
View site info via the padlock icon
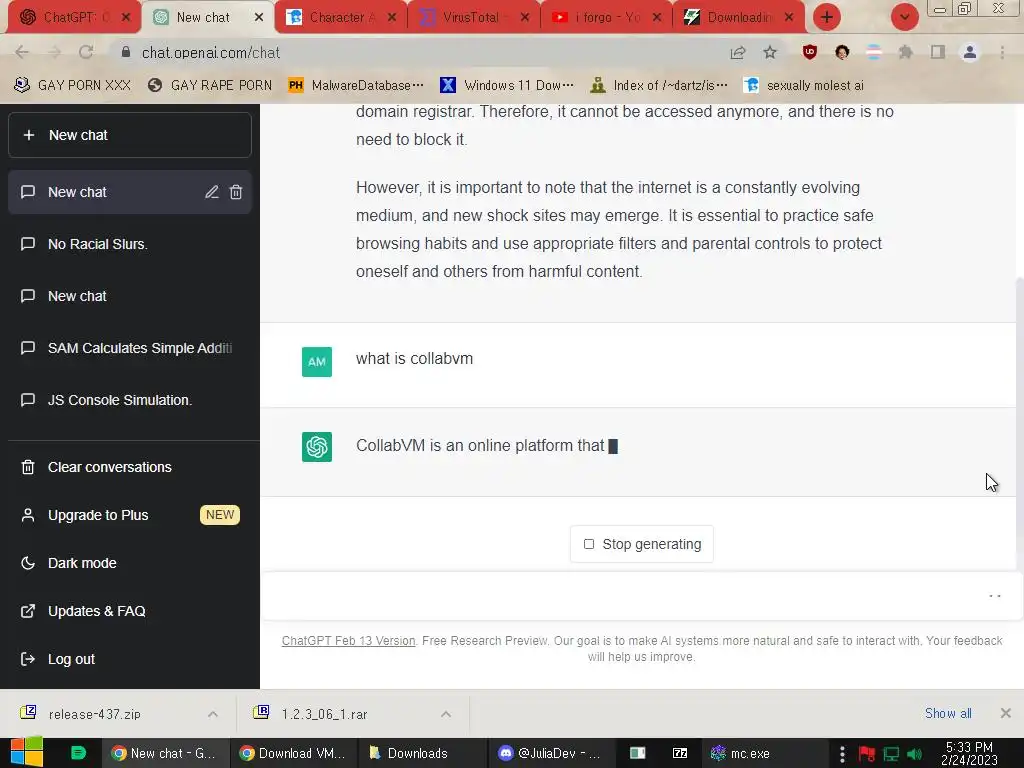[x=126, y=52]
